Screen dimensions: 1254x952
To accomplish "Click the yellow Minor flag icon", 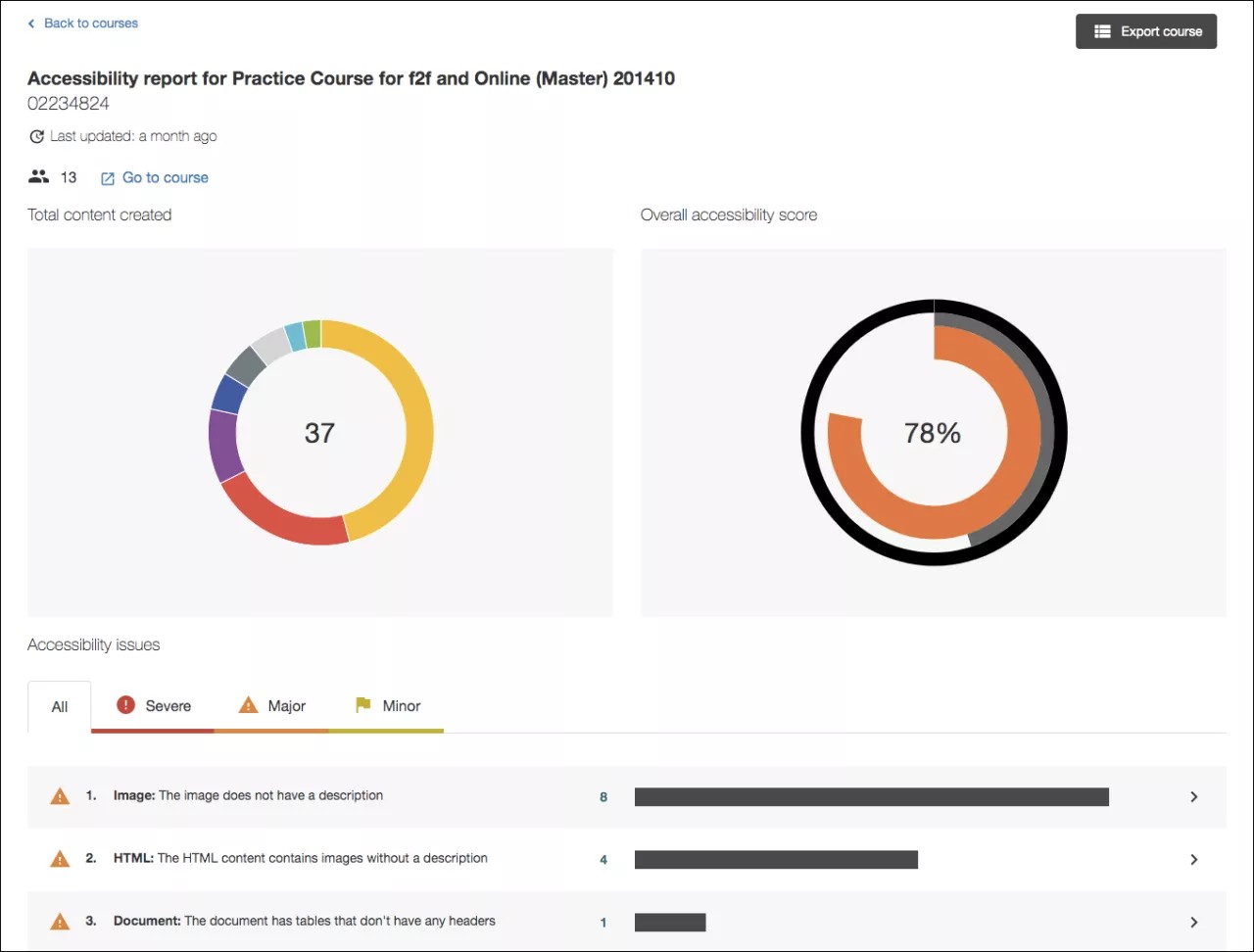I will click(x=363, y=705).
